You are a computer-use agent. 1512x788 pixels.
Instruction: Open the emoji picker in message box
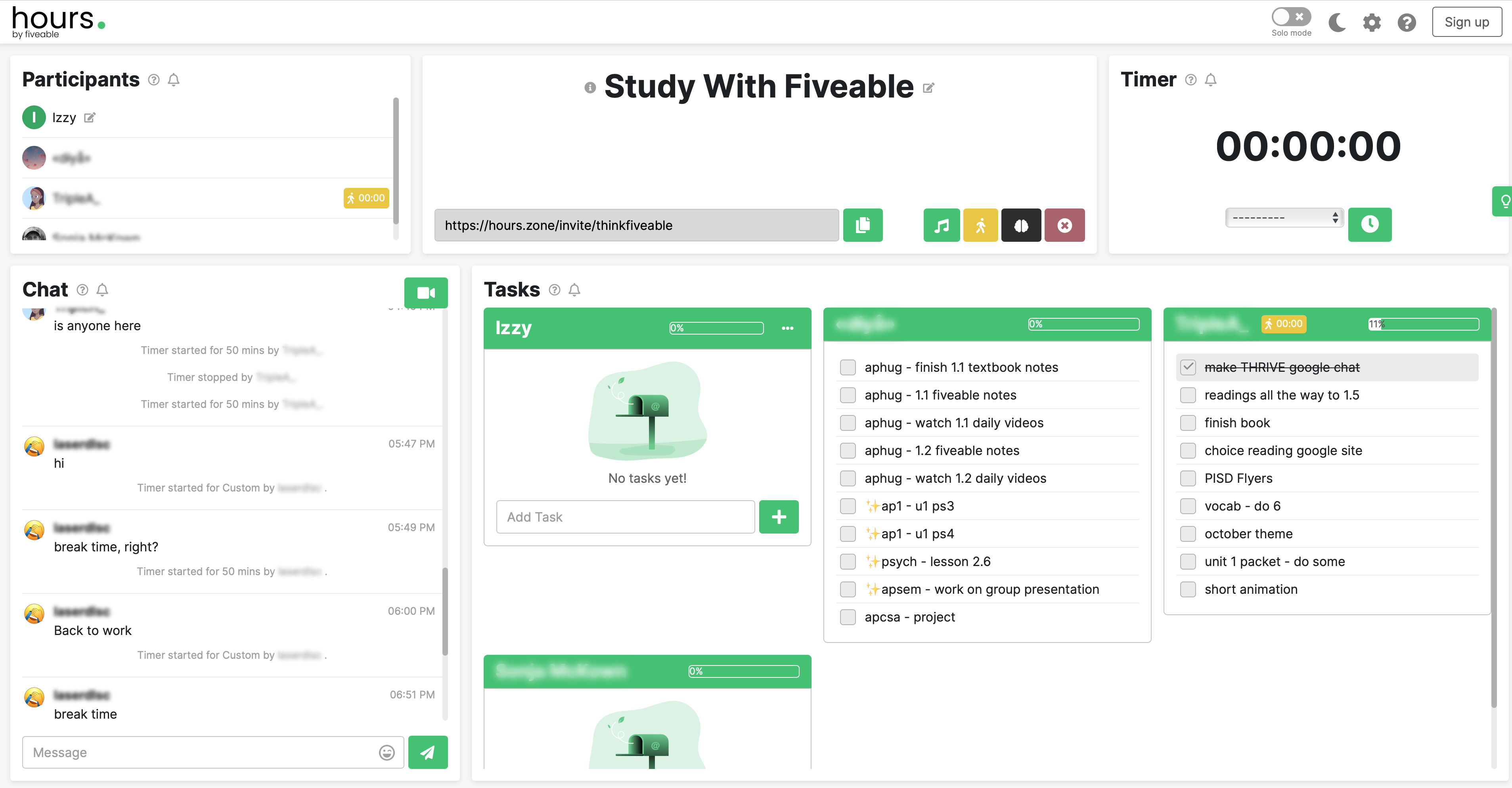(386, 753)
